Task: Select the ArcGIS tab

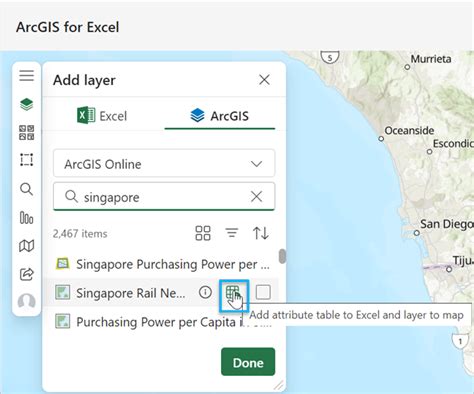Action: click(x=220, y=116)
